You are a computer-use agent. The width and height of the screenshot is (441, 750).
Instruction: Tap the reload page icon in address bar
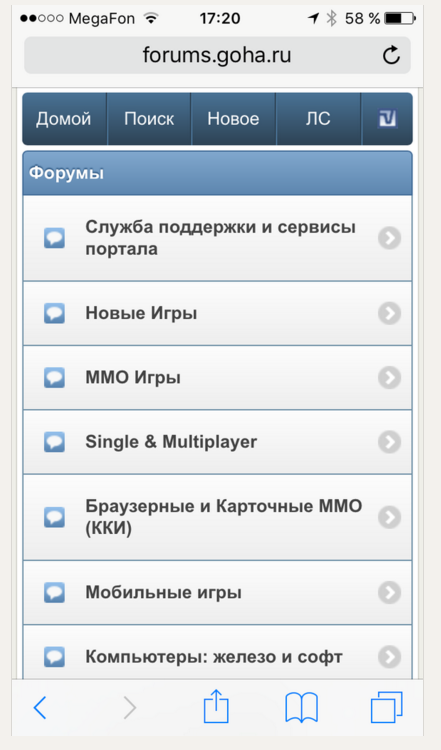(391, 55)
